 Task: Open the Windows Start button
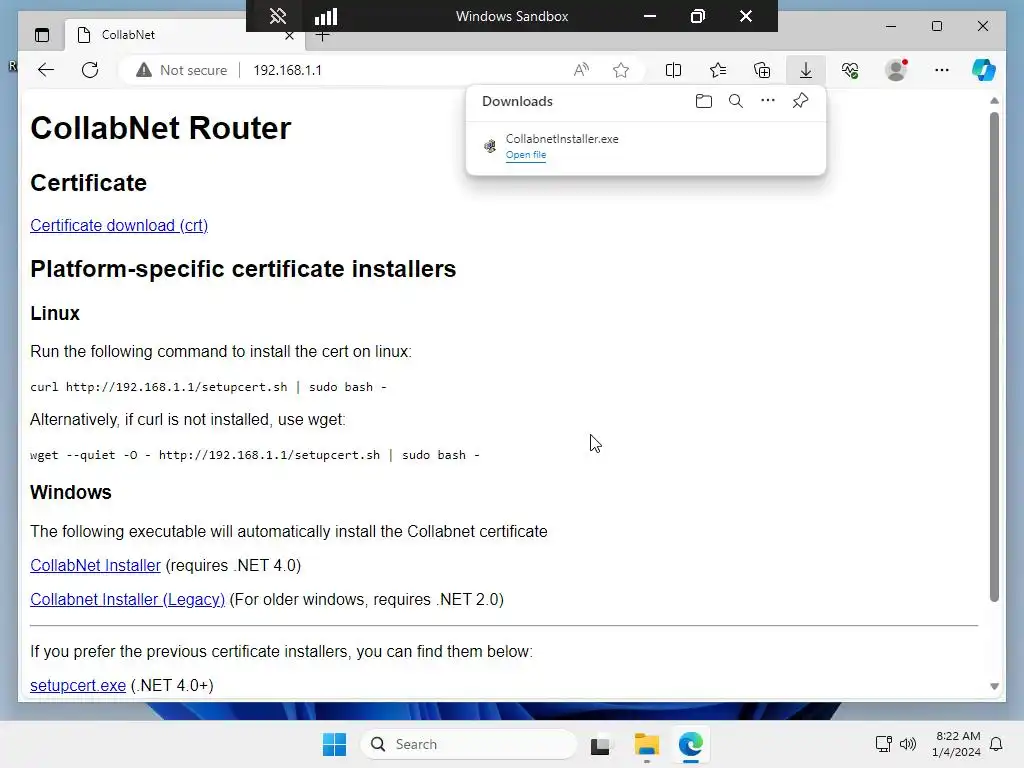[x=334, y=744]
